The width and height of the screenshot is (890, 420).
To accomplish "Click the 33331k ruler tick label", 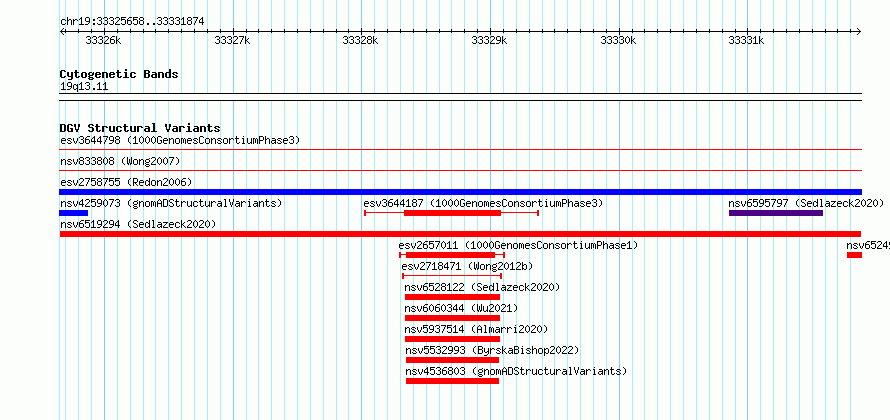I will tap(746, 40).
